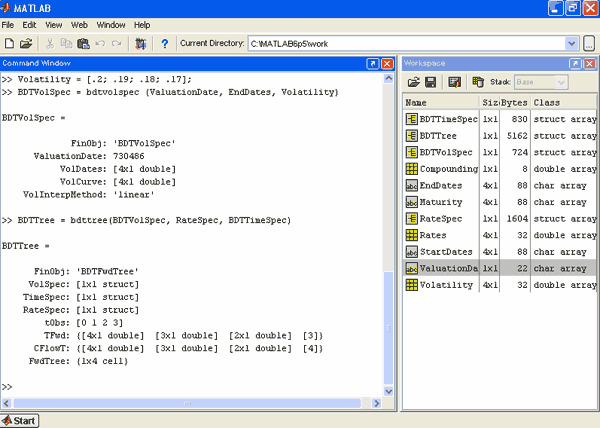
Task: Click the Undo arrow icon
Action: pos(100,44)
